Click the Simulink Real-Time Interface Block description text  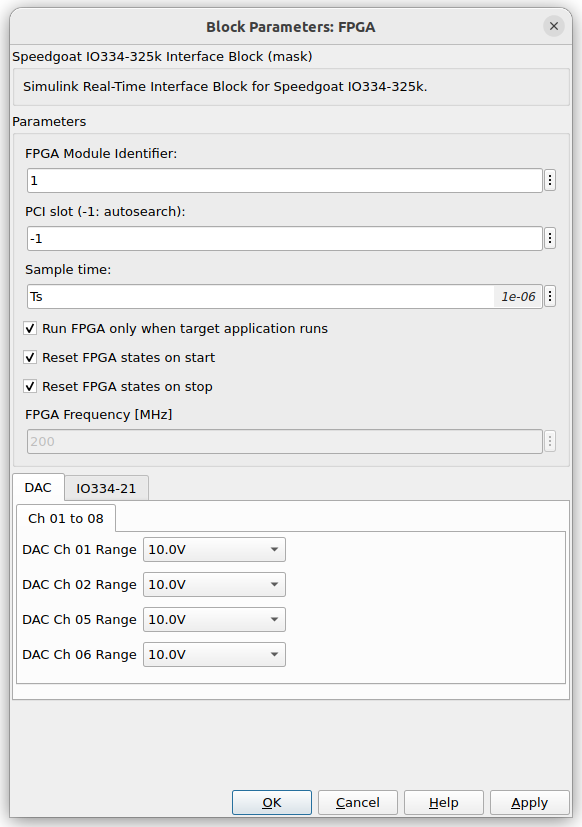coord(225,86)
